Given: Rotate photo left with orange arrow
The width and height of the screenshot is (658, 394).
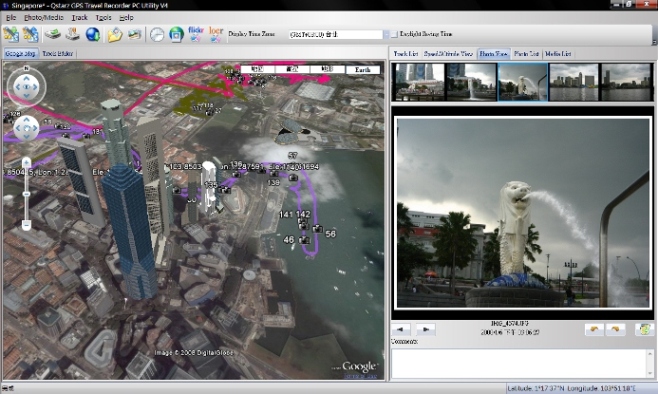Looking at the screenshot, I should point(594,329).
